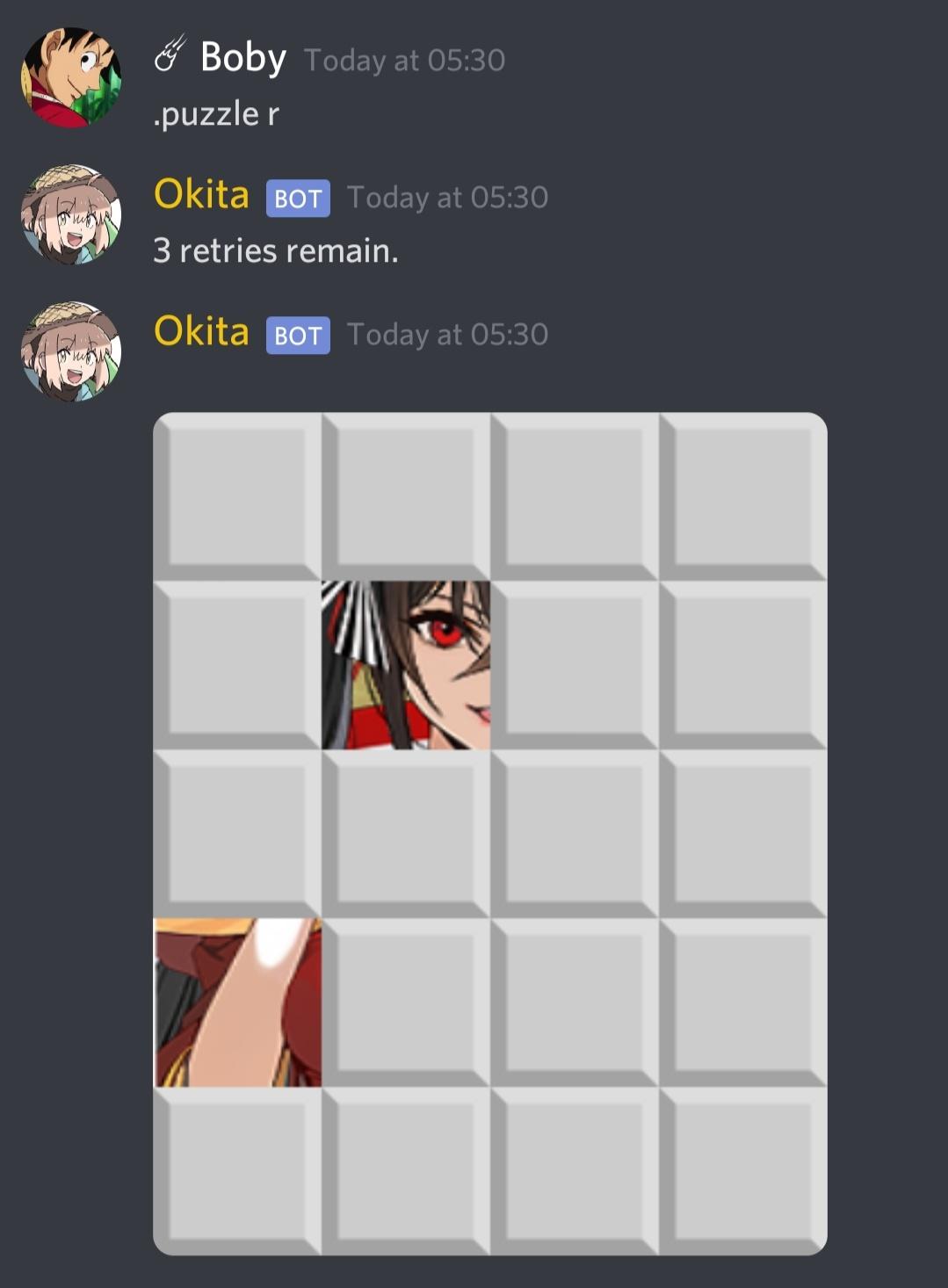Select Okita username above the puzzle
The image size is (948, 1288).
tap(201, 331)
